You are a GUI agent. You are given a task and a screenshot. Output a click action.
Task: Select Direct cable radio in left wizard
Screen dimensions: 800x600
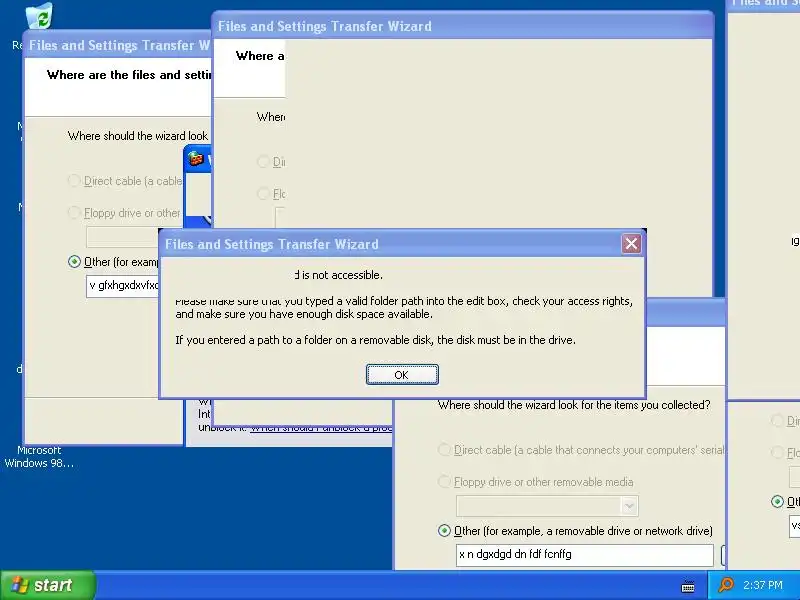(74, 181)
